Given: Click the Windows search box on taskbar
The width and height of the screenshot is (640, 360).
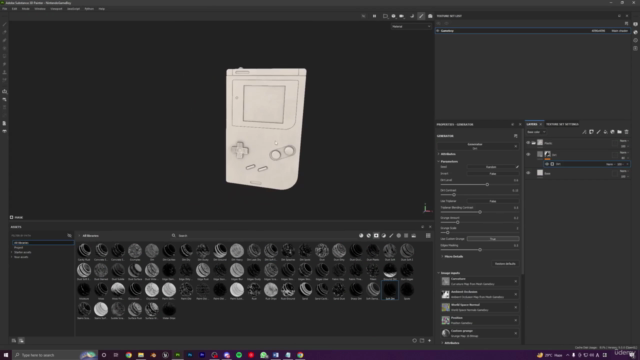Looking at the screenshot, I should click(x=54, y=355).
